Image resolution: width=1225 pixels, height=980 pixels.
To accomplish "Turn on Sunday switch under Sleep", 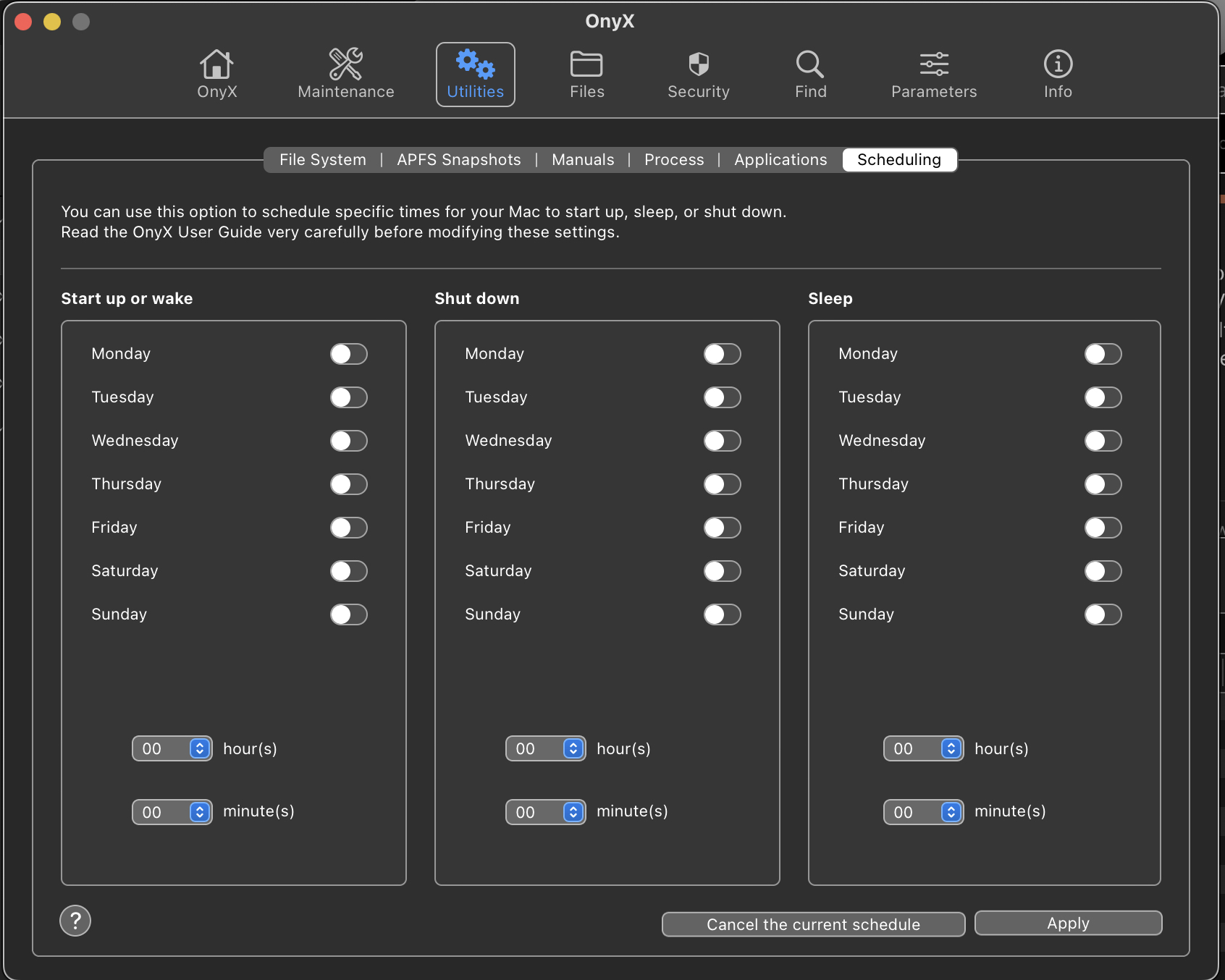I will [x=1103, y=614].
